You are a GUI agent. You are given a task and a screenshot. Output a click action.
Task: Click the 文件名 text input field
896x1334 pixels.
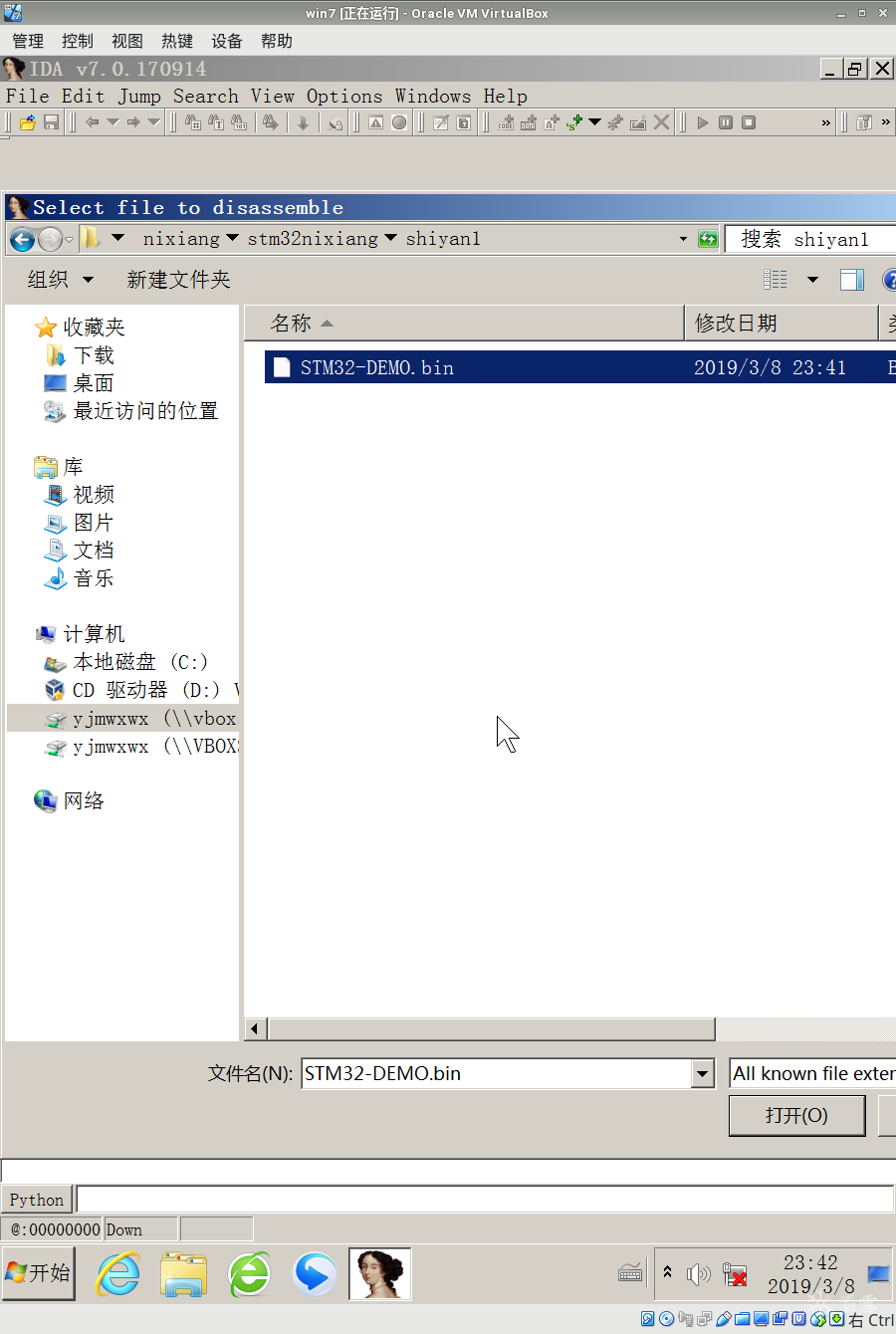coord(497,1073)
